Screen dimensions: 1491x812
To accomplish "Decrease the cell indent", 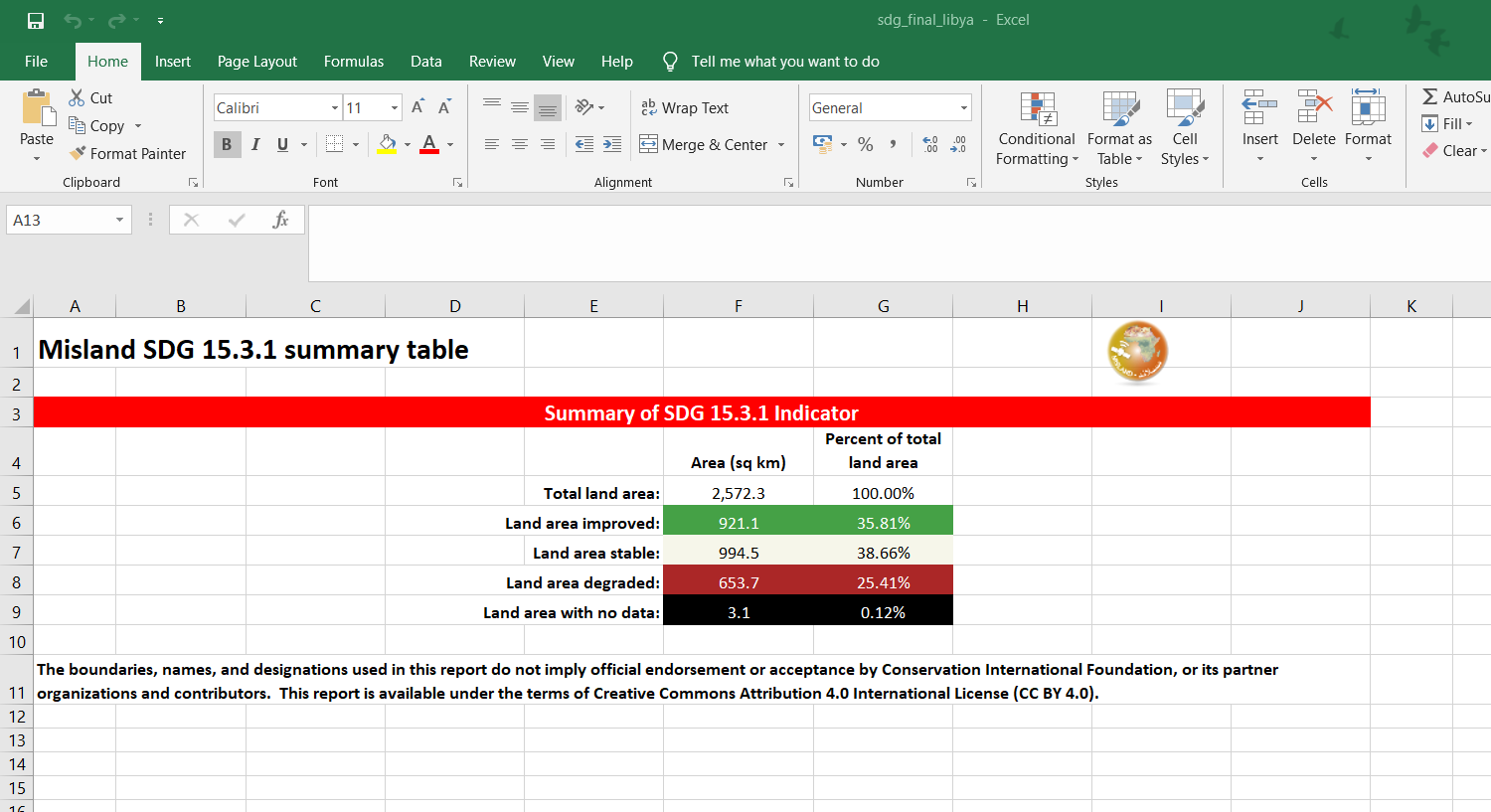I will point(584,144).
